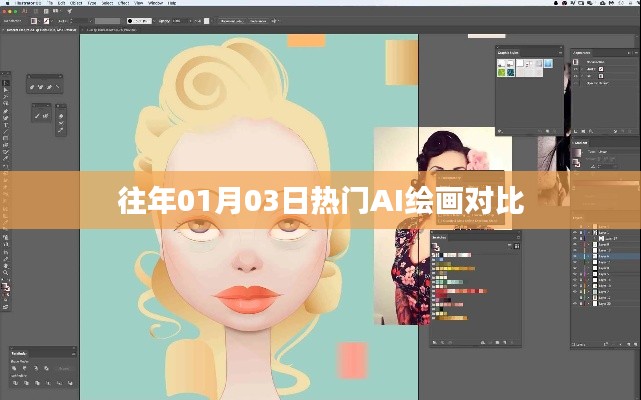Switch to the second document tab
The width and height of the screenshot is (641, 400).
[111, 30]
